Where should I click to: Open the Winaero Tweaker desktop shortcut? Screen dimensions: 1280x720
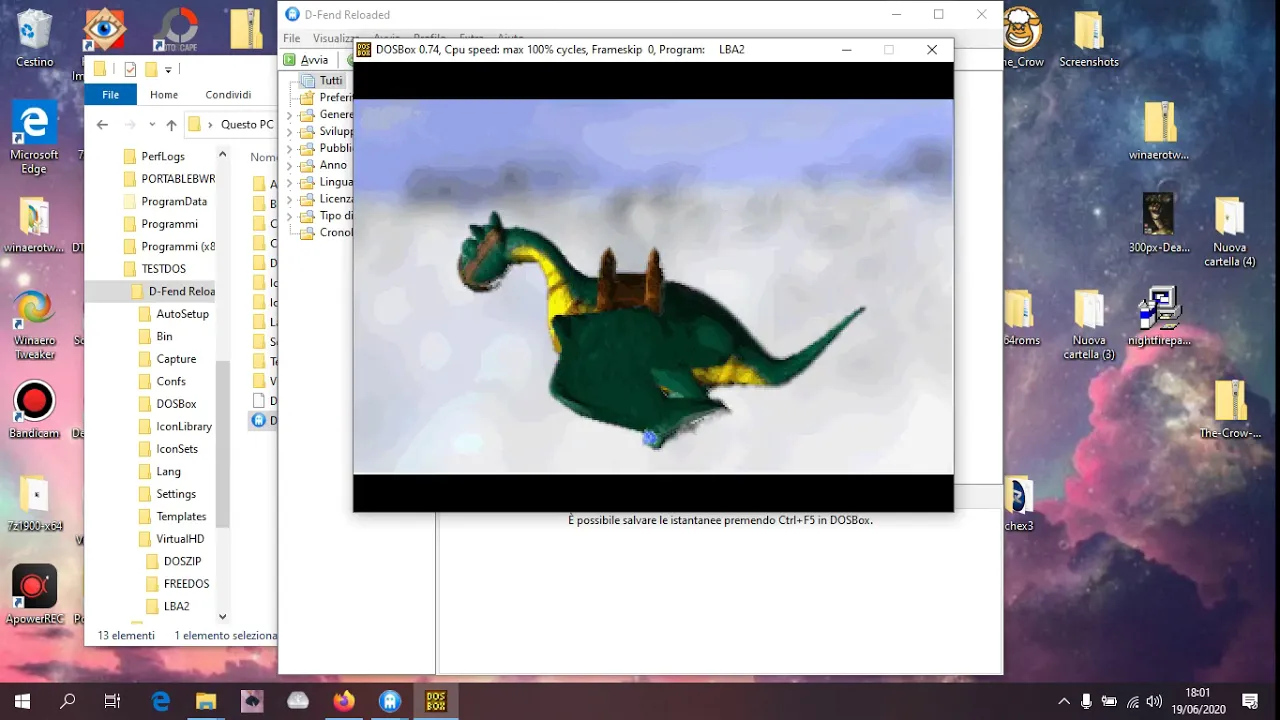pyautogui.click(x=34, y=325)
